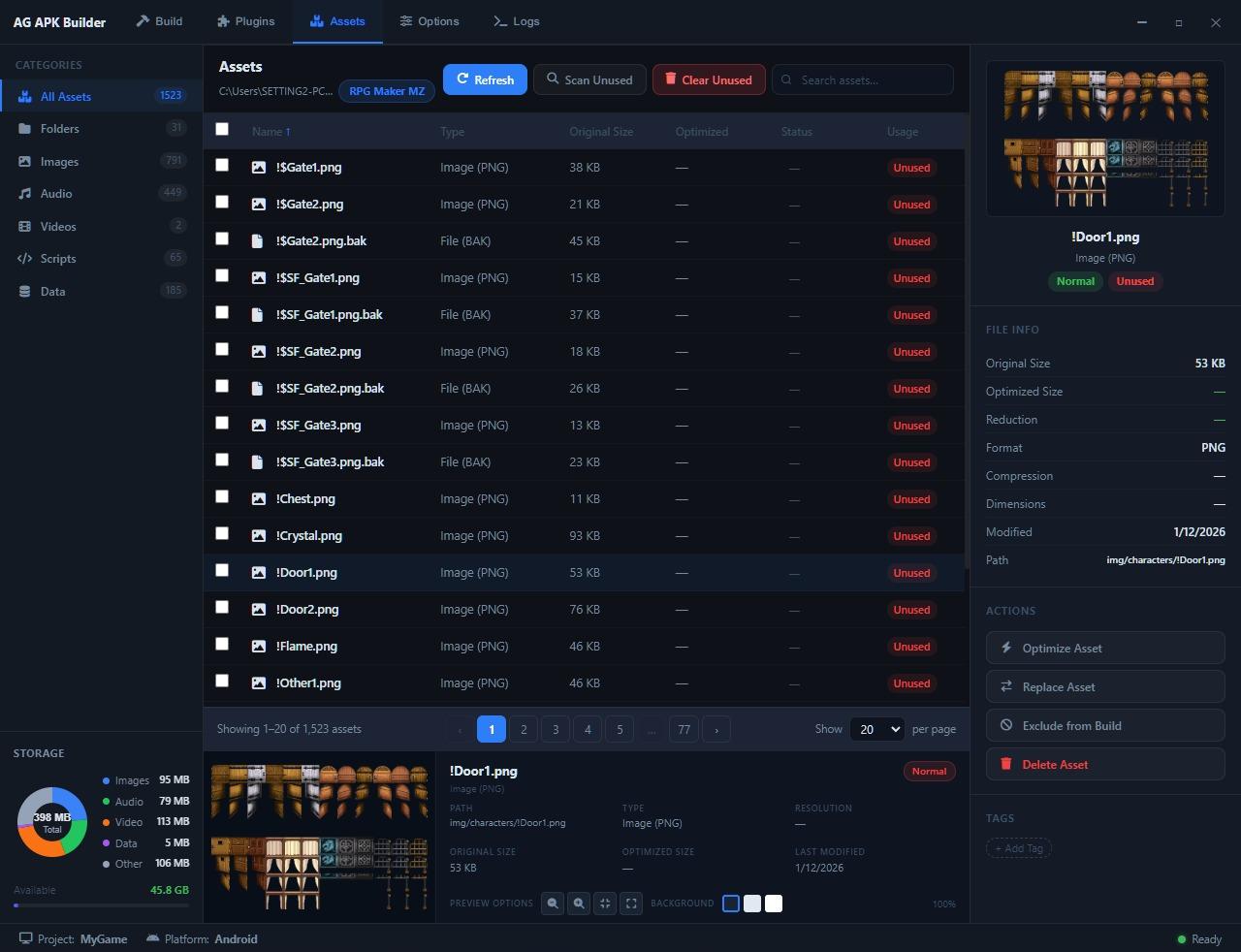Click file icon of !$Gate2.png.bak
Viewport: 1241px width, 952px height.
(x=258, y=240)
